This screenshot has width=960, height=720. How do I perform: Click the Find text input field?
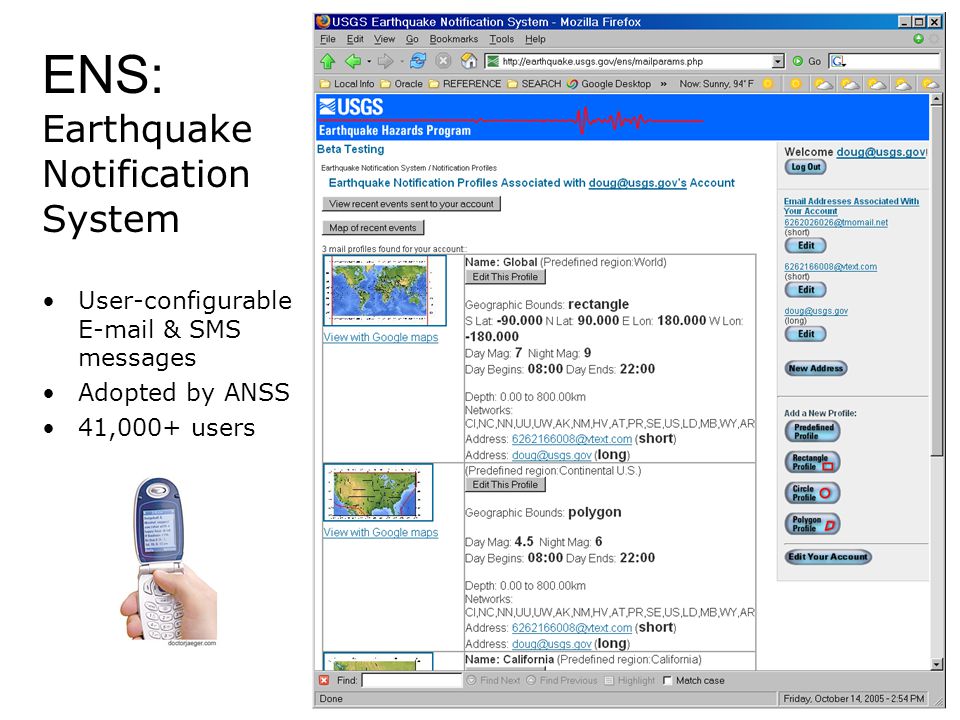coord(411,680)
